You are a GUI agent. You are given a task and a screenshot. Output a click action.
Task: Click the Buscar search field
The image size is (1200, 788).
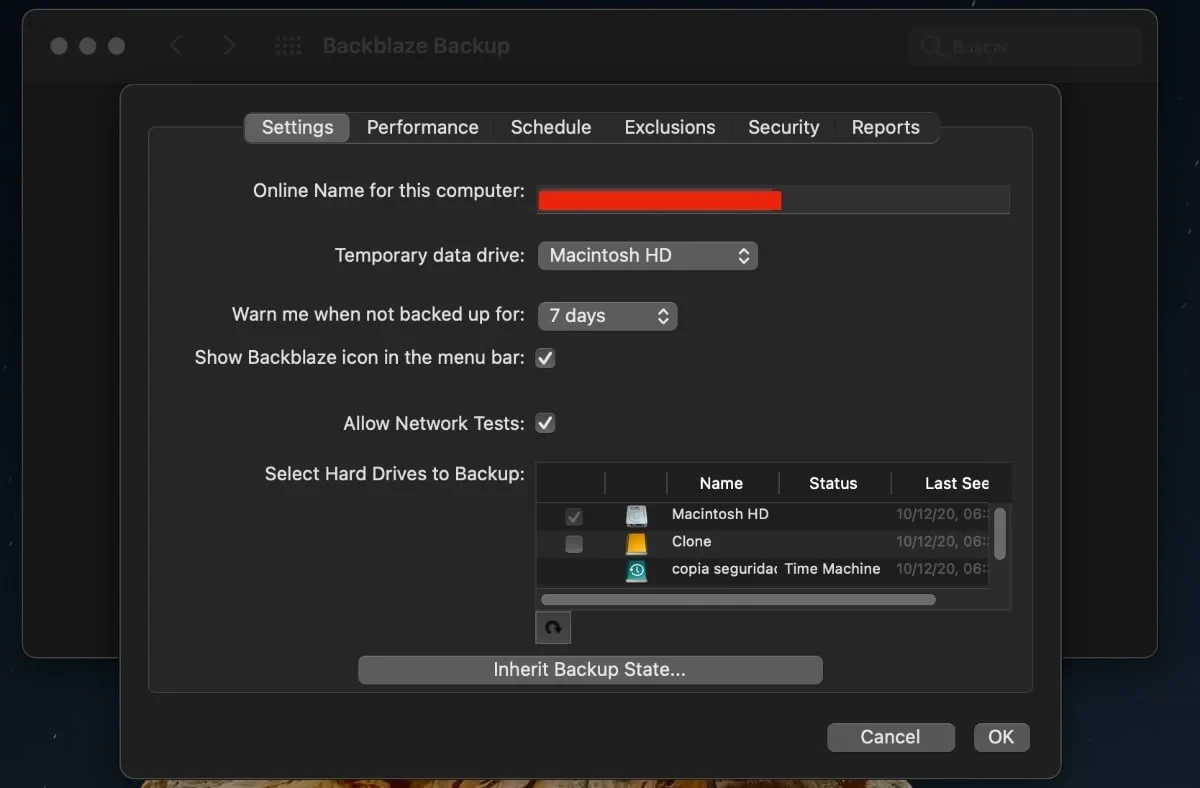[1025, 47]
